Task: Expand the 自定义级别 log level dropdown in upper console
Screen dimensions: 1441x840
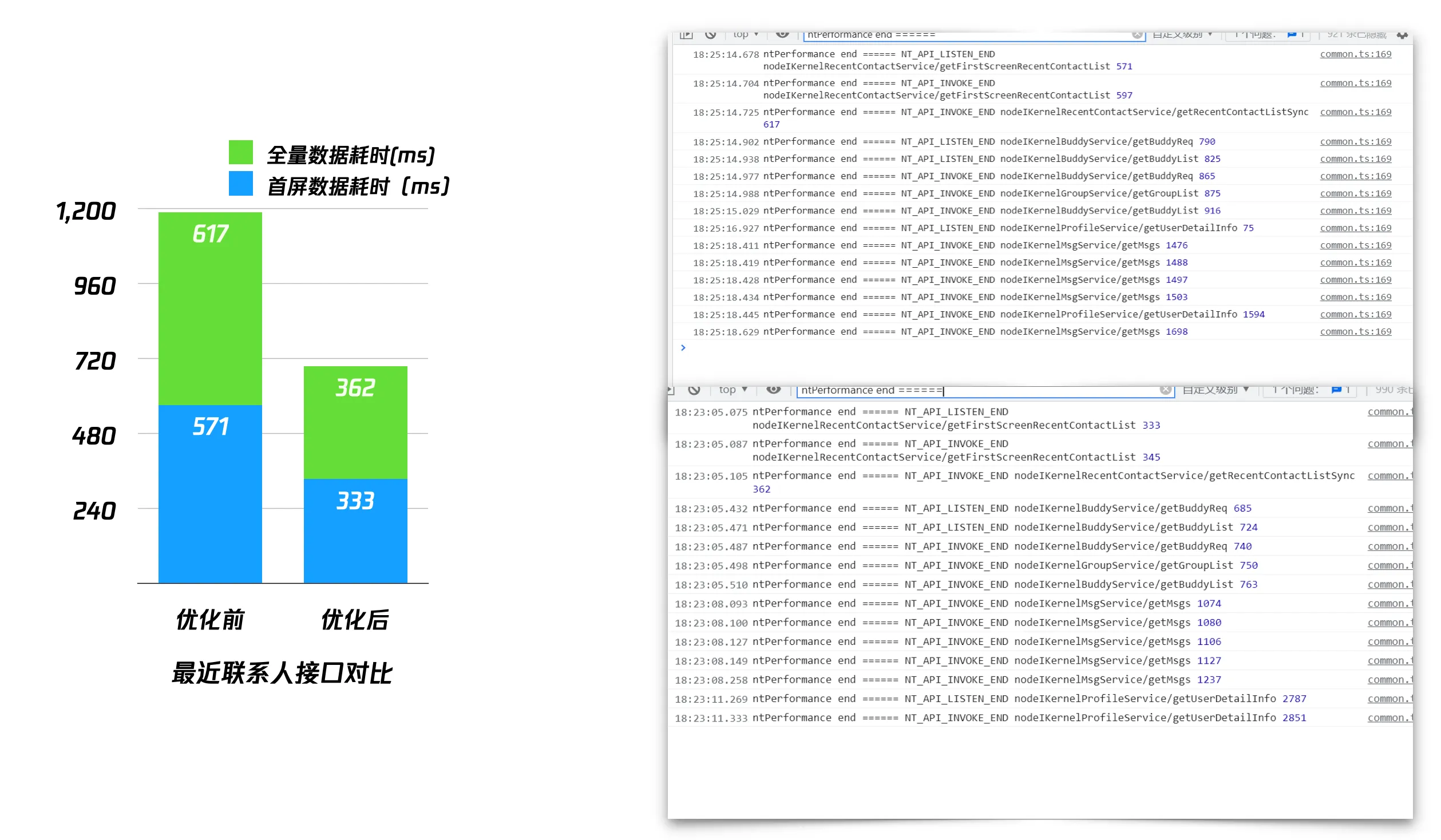Action: [x=1182, y=35]
